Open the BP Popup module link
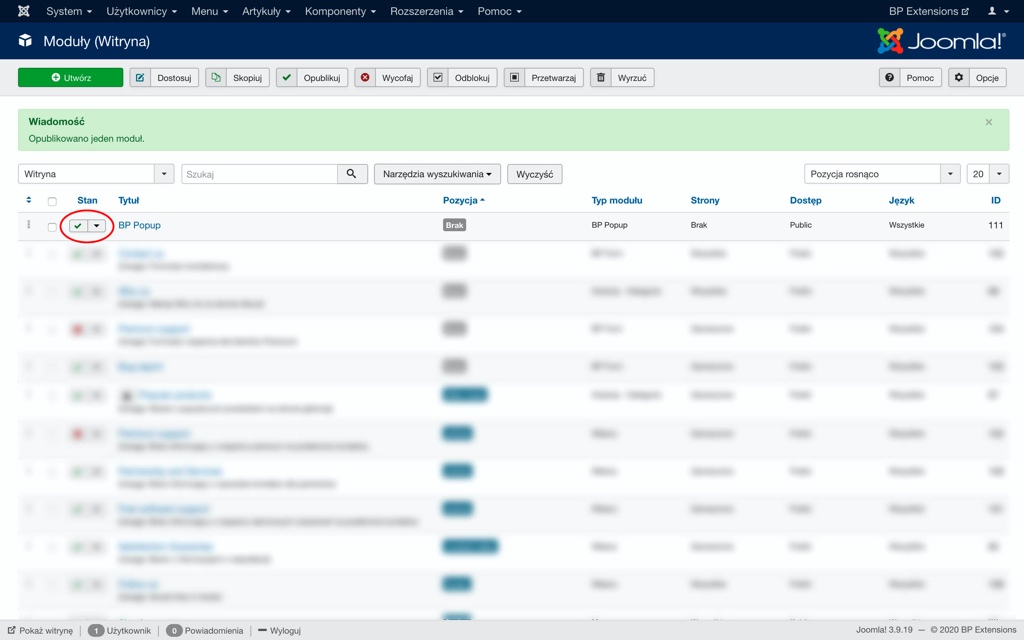The image size is (1024, 640). coord(139,225)
